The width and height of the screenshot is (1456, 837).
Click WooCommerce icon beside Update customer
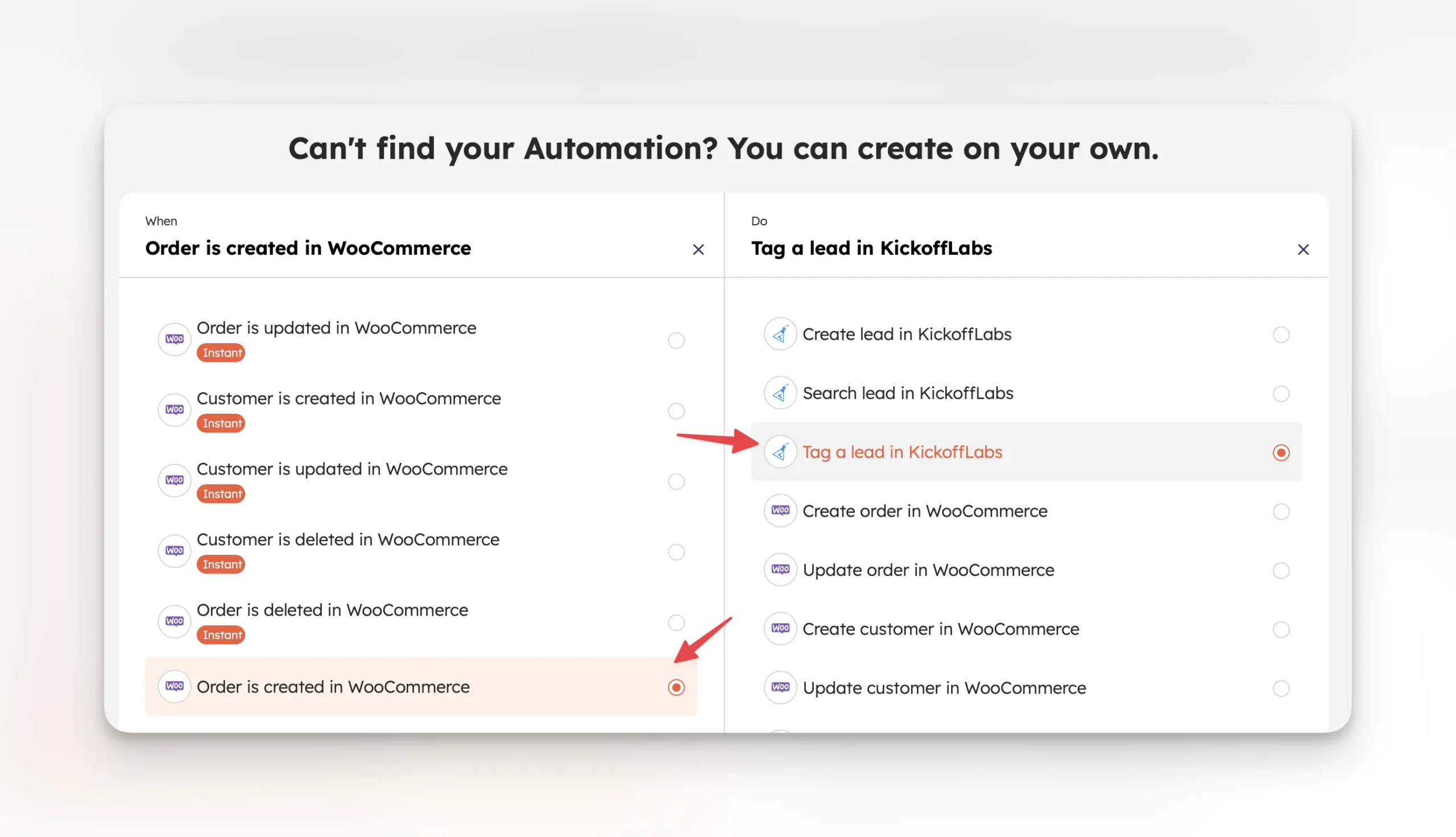[x=780, y=687]
